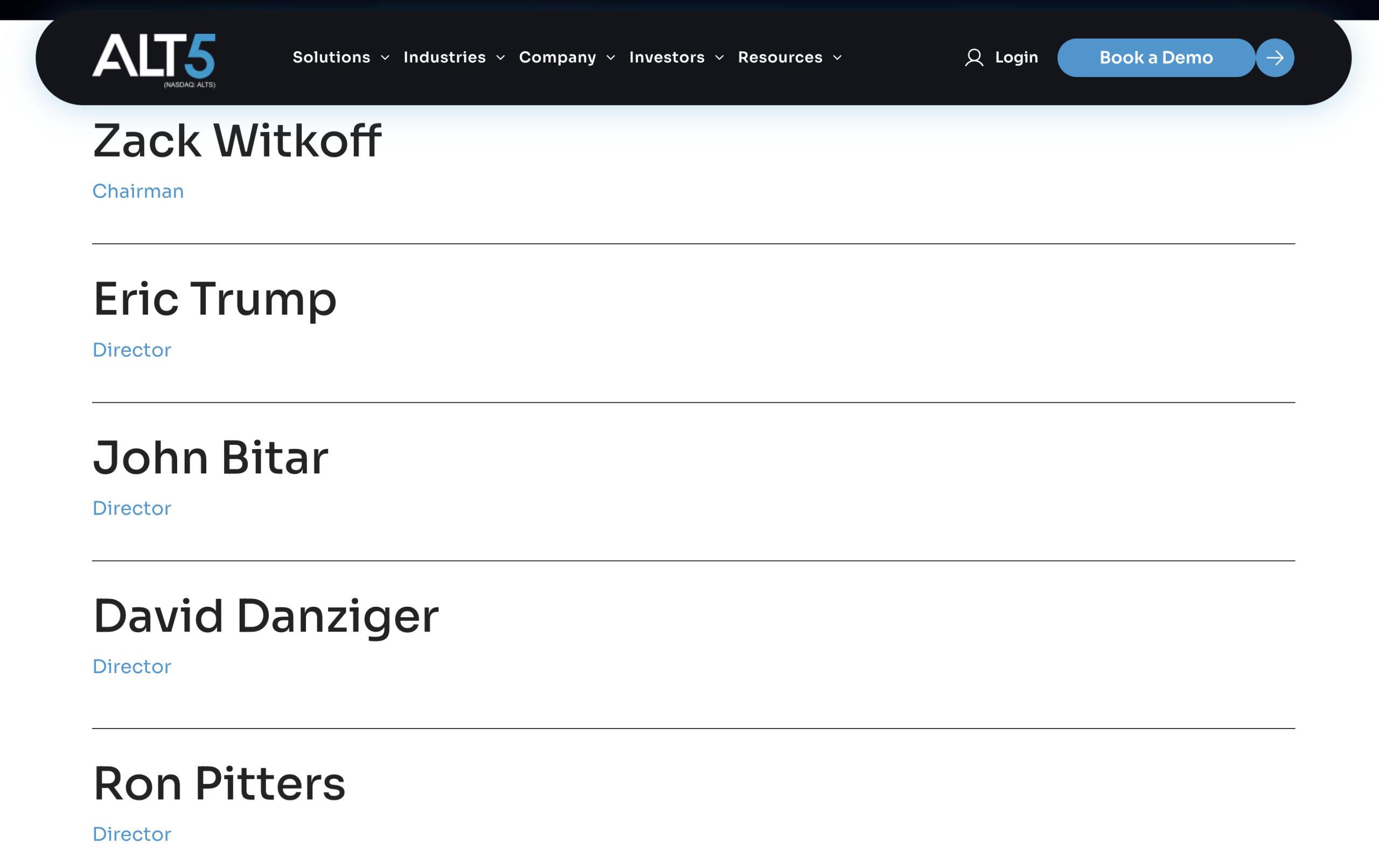The image size is (1379, 868).
Task: Click Resources in the navigation bar
Action: point(780,57)
